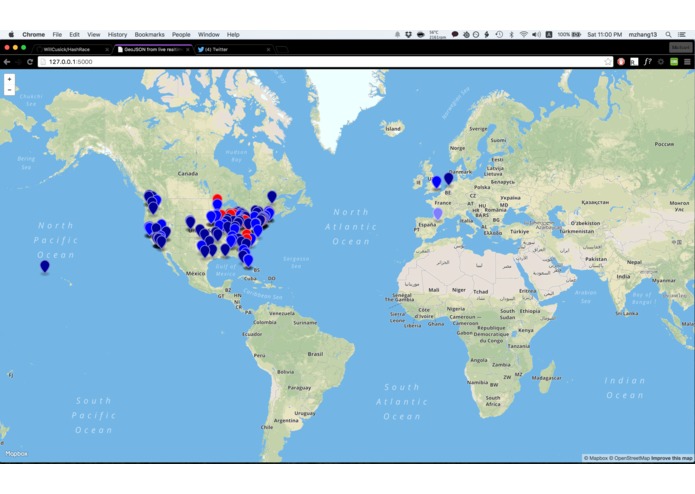Click the mzhang13 user name in menu bar
Image resolution: width=695 pixels, height=494 pixels.
pyautogui.click(x=643, y=35)
